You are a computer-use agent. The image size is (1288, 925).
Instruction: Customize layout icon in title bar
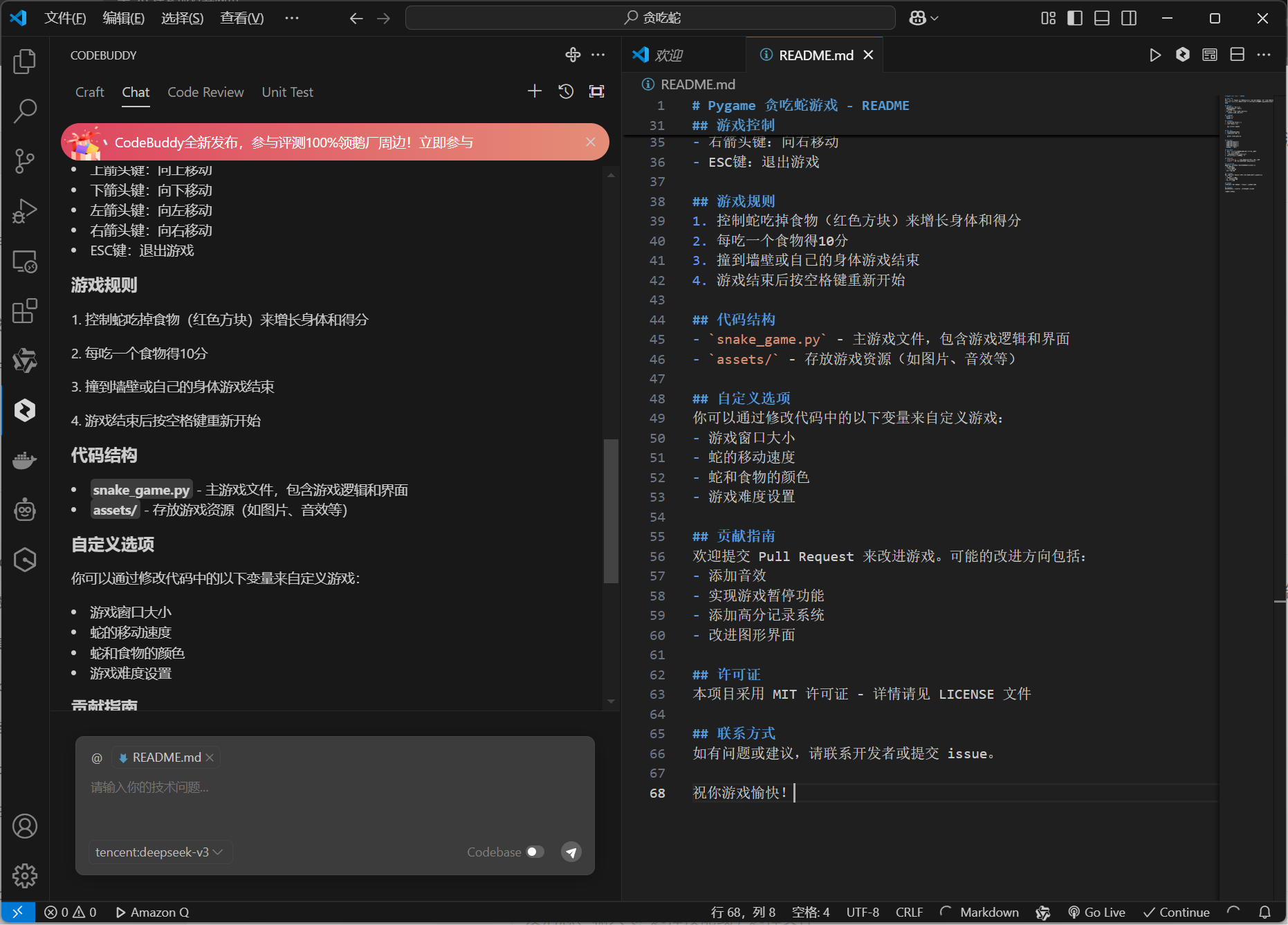click(x=1049, y=19)
